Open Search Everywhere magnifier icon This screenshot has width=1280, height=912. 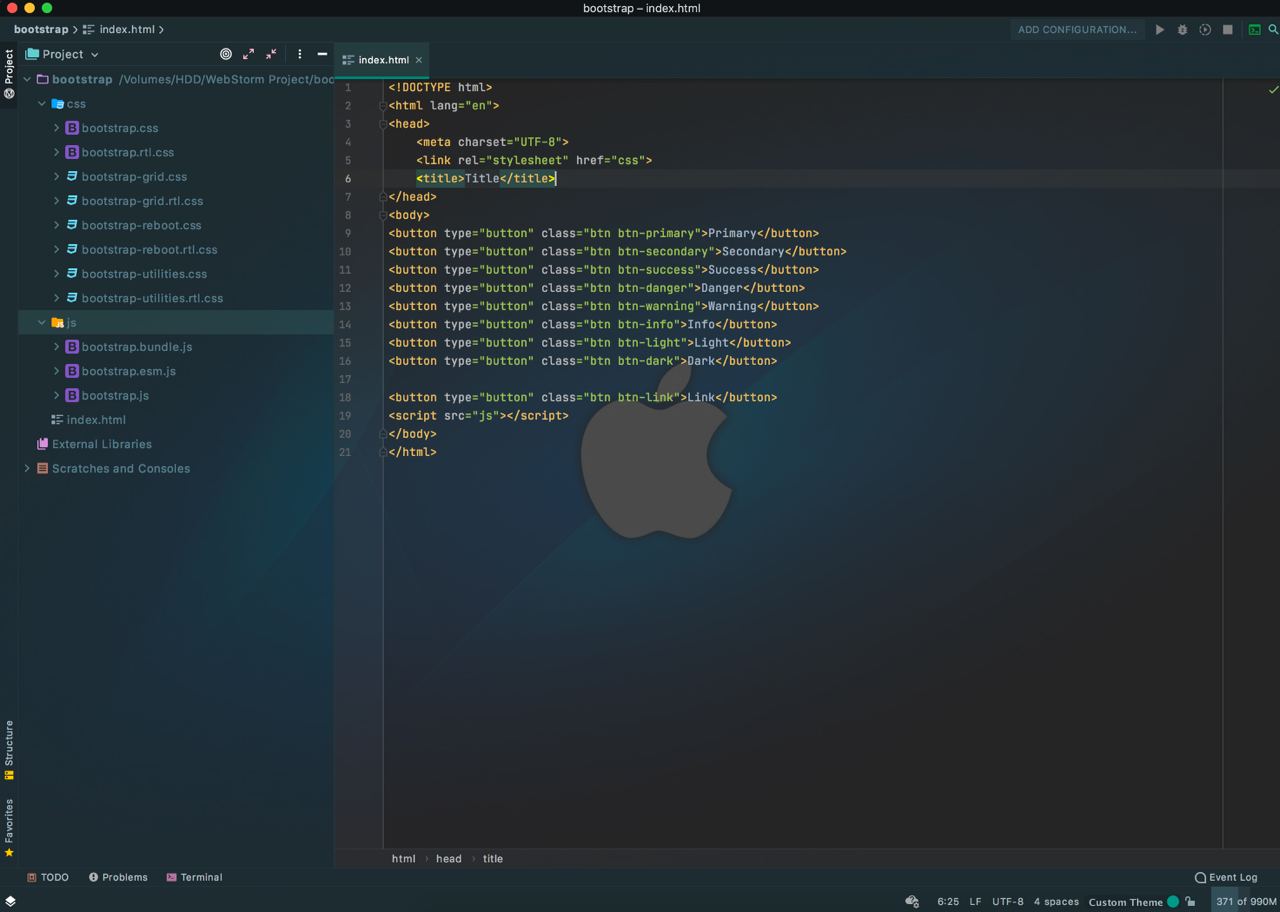point(1273,30)
